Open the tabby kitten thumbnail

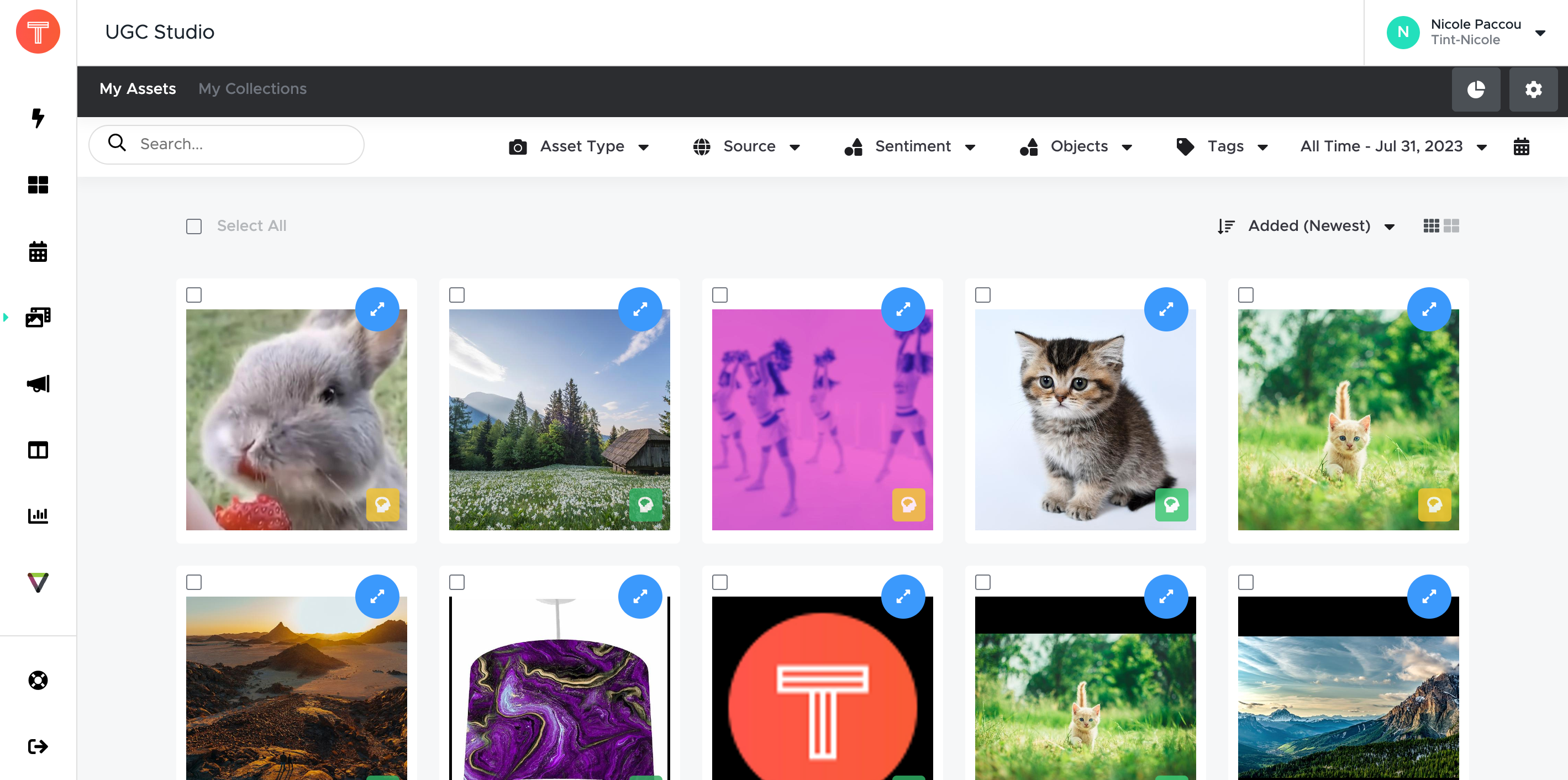tap(1085, 420)
